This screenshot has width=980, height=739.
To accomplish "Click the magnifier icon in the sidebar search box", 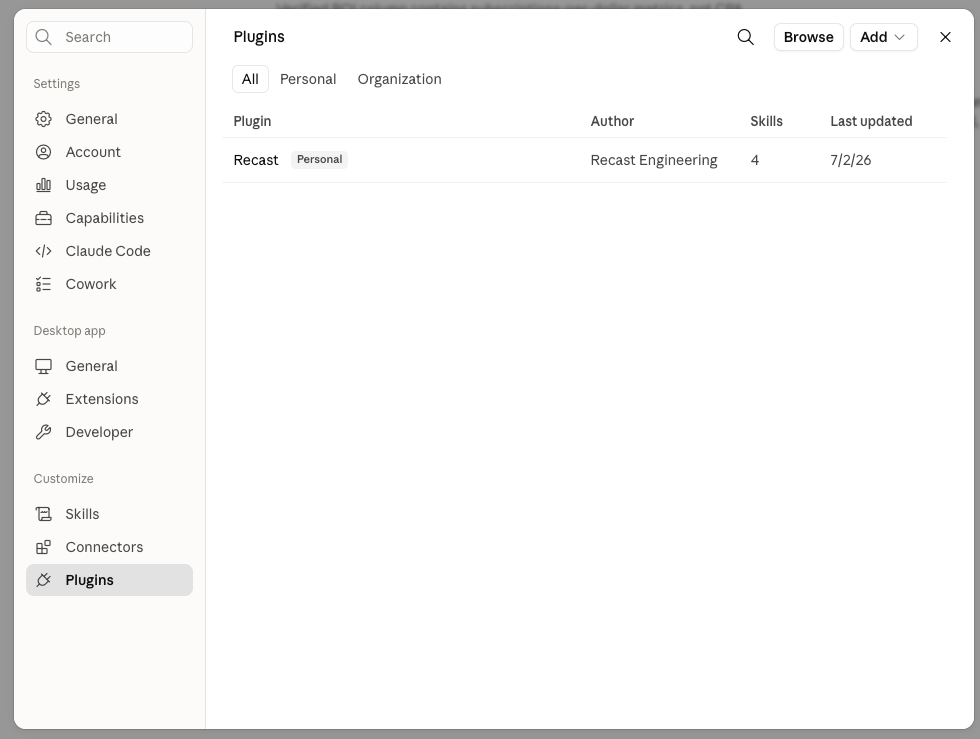I will pos(43,37).
